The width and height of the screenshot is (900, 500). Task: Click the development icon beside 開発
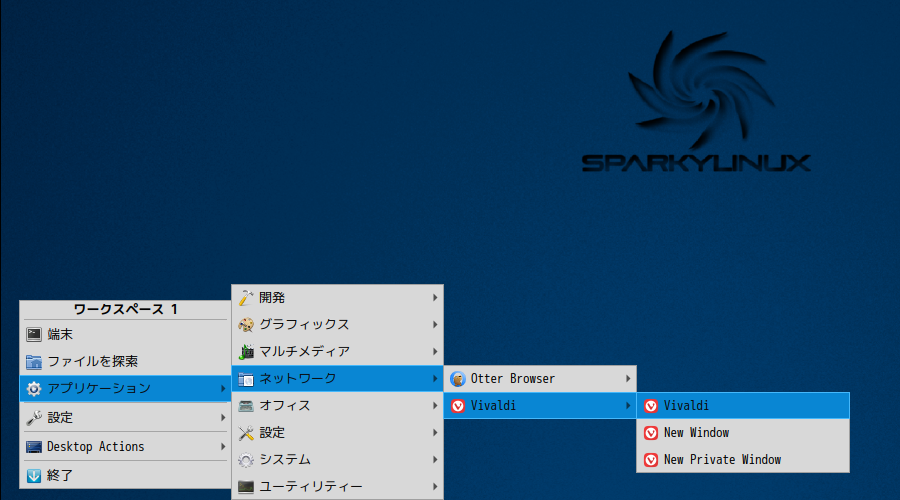click(246, 297)
